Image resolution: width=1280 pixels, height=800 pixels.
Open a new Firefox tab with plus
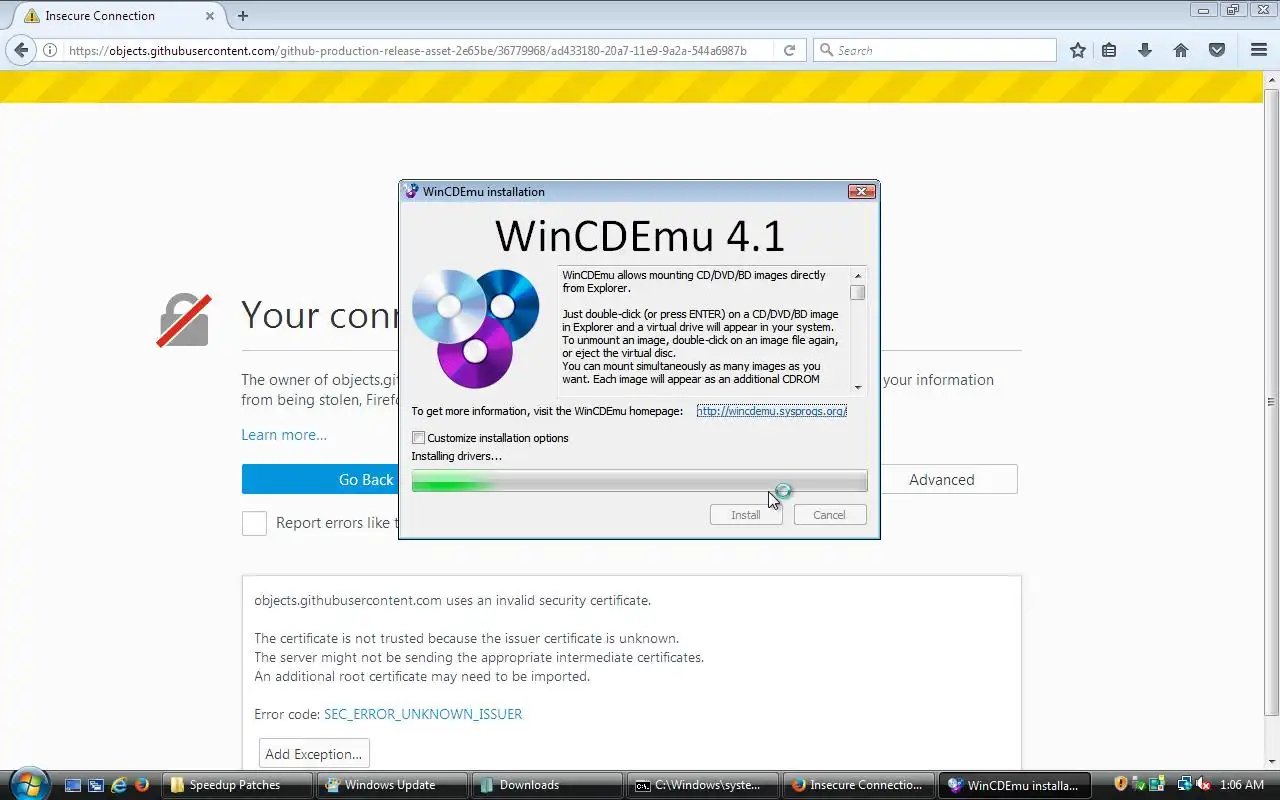point(243,16)
